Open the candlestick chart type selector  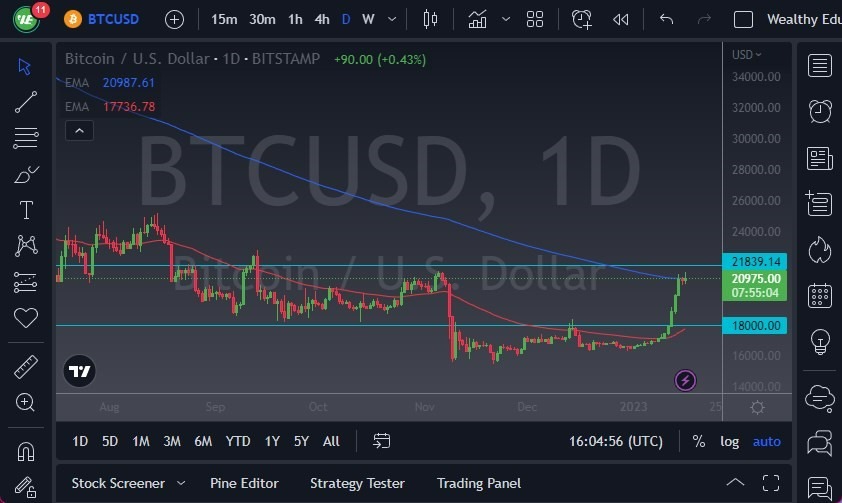430,19
